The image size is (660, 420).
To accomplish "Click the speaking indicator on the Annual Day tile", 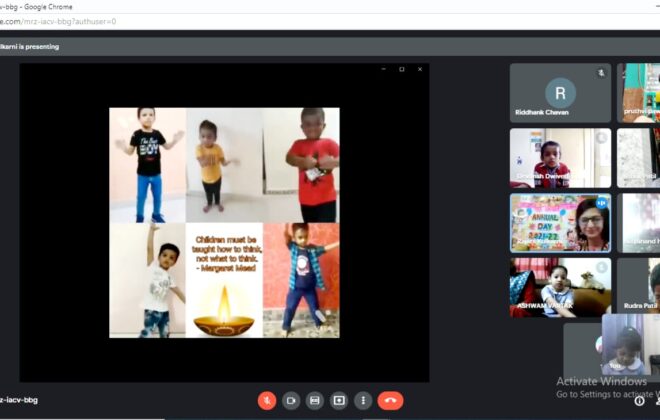I will pyautogui.click(x=601, y=203).
